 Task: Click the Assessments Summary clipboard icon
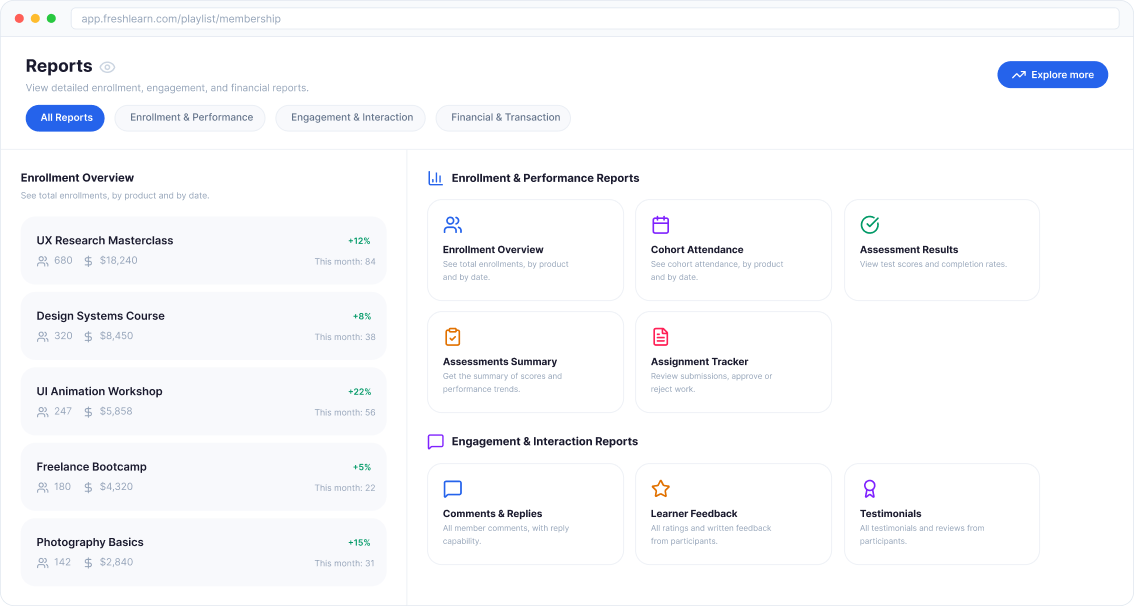coord(452,337)
